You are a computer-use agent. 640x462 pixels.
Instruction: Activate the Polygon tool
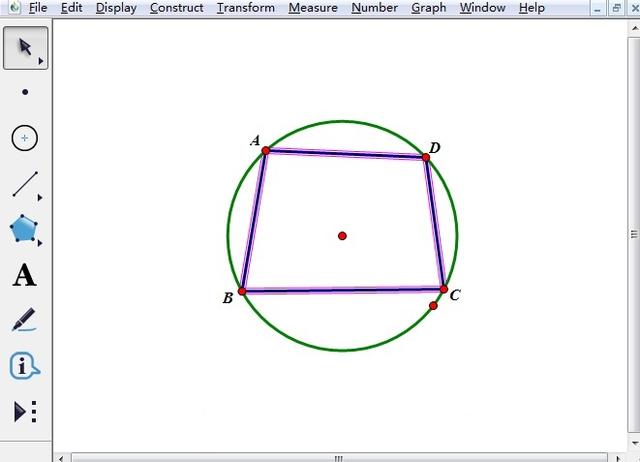coord(24,228)
